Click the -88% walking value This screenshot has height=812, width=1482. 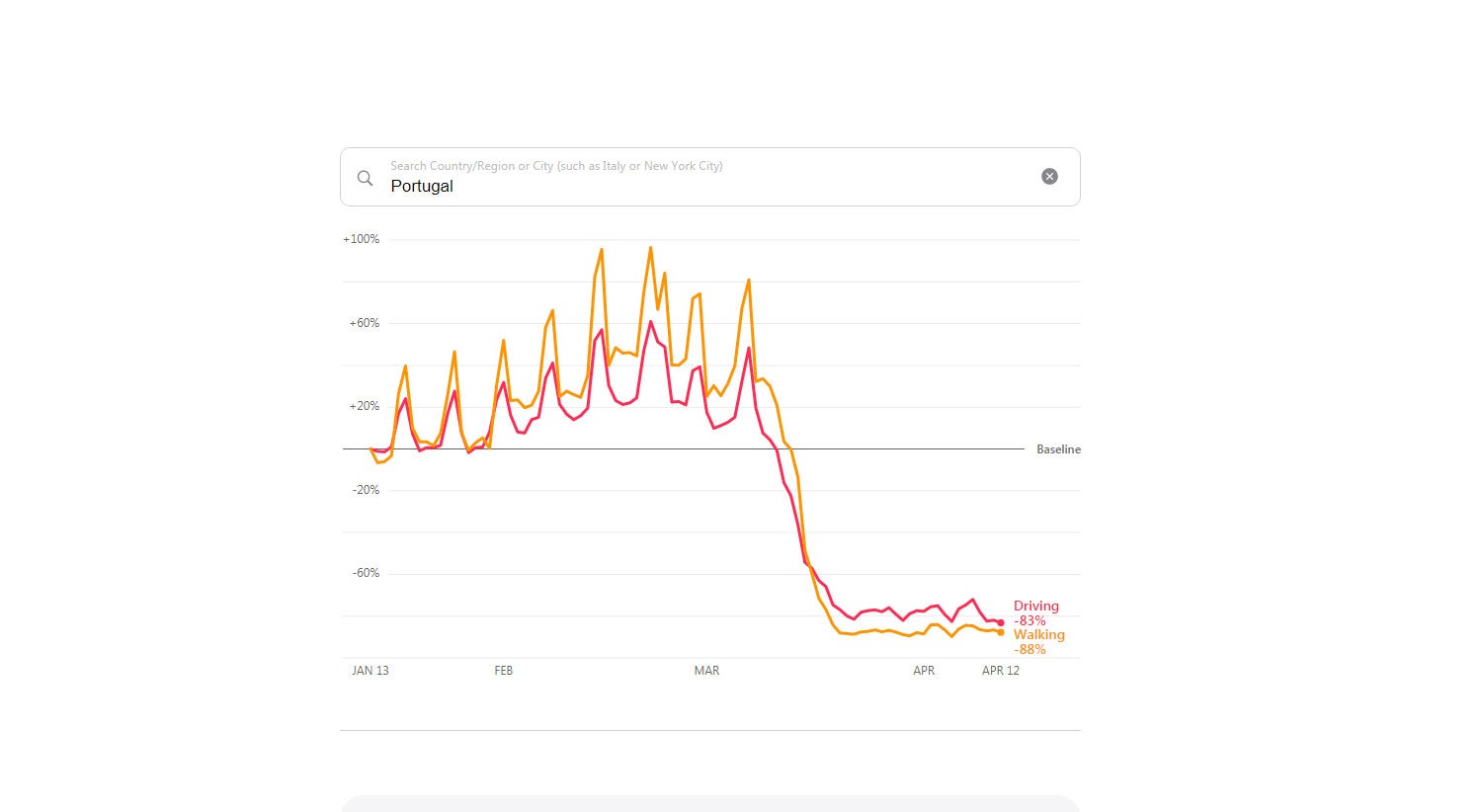1029,649
